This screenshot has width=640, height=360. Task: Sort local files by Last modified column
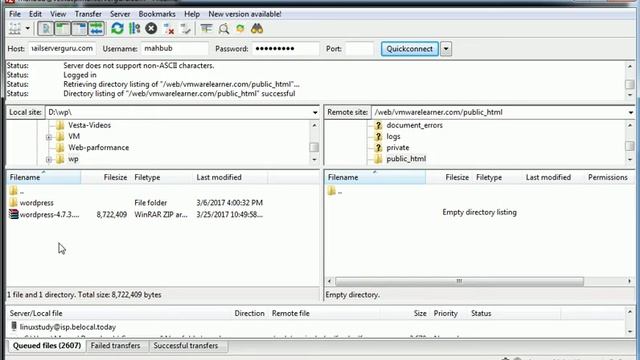[x=231, y=178]
